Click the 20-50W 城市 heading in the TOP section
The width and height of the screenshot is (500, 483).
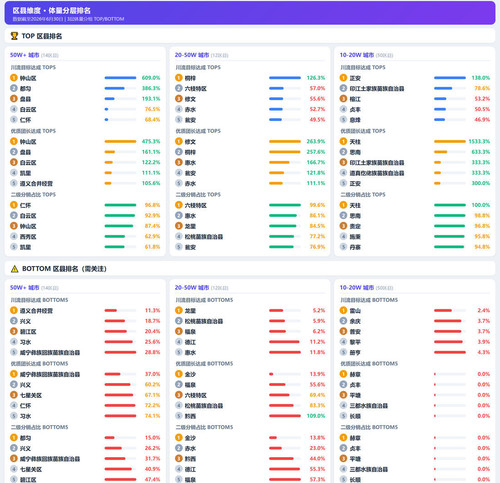192,55
